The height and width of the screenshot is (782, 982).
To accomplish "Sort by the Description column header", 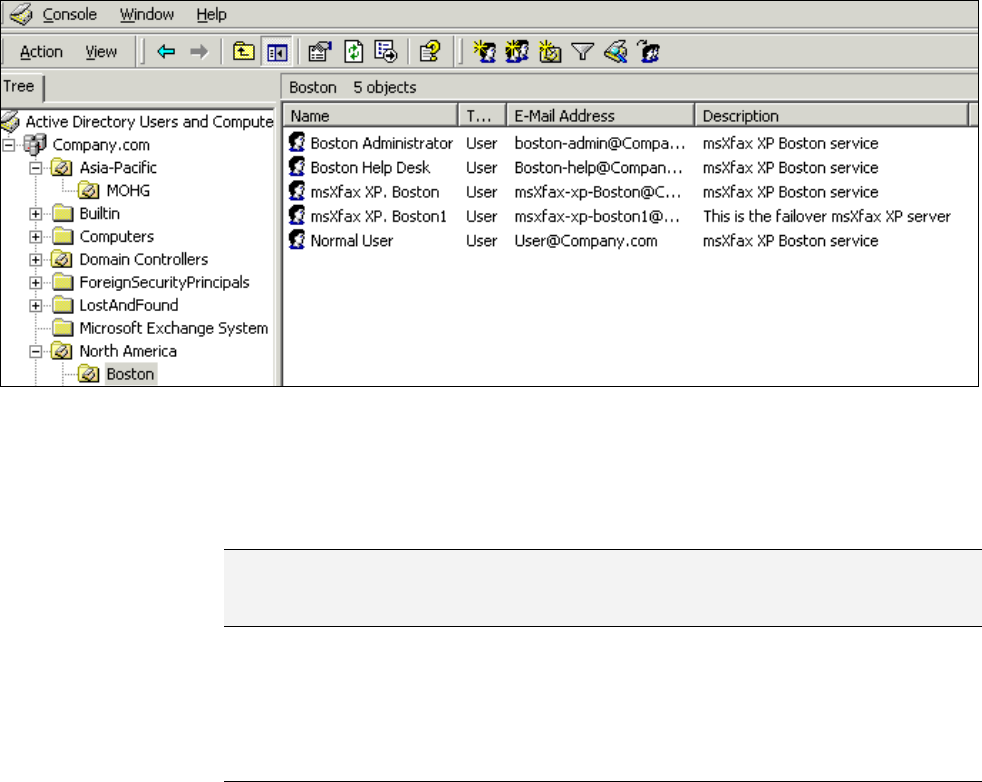I will click(831, 116).
